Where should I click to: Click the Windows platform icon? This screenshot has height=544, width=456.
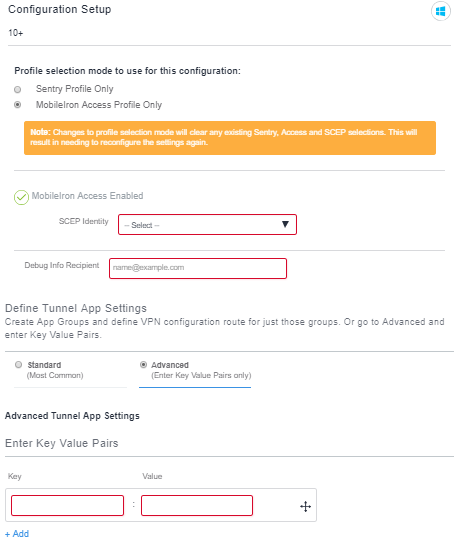[x=440, y=11]
